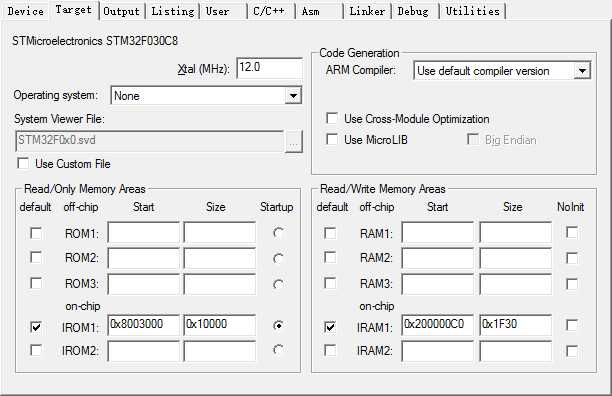This screenshot has width=612, height=396.
Task: Click the IROM2 Start field
Action: pos(144,351)
